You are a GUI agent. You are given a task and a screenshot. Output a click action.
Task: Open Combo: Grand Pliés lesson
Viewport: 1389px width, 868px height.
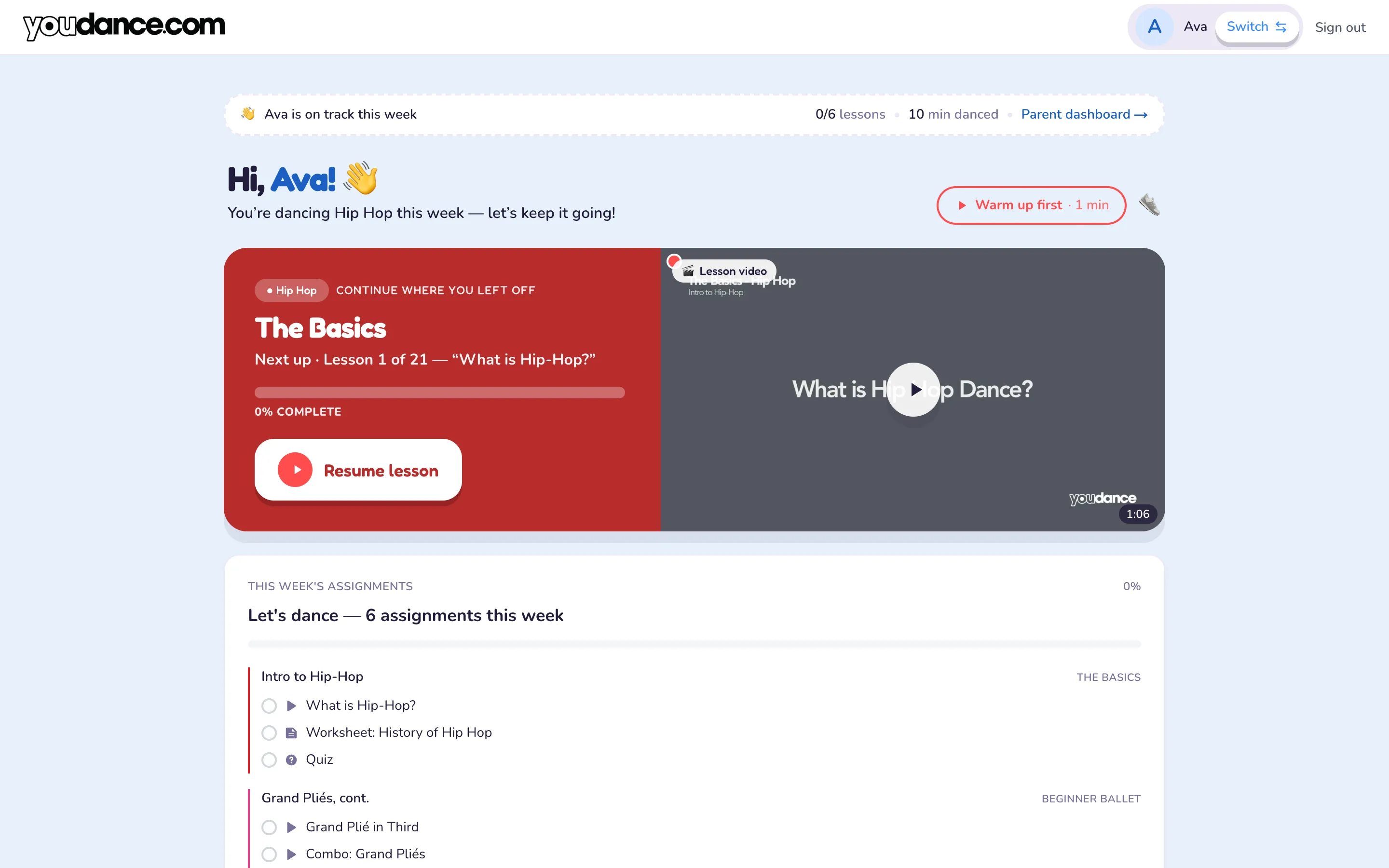pyautogui.click(x=366, y=854)
